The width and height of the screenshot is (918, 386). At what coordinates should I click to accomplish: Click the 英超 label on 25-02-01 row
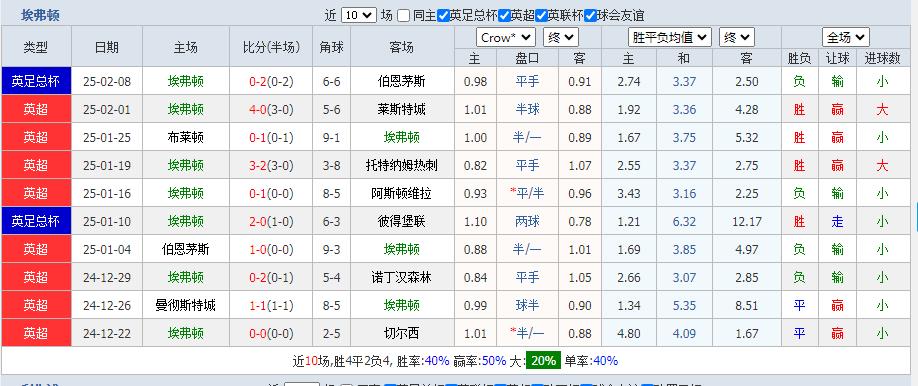36,110
